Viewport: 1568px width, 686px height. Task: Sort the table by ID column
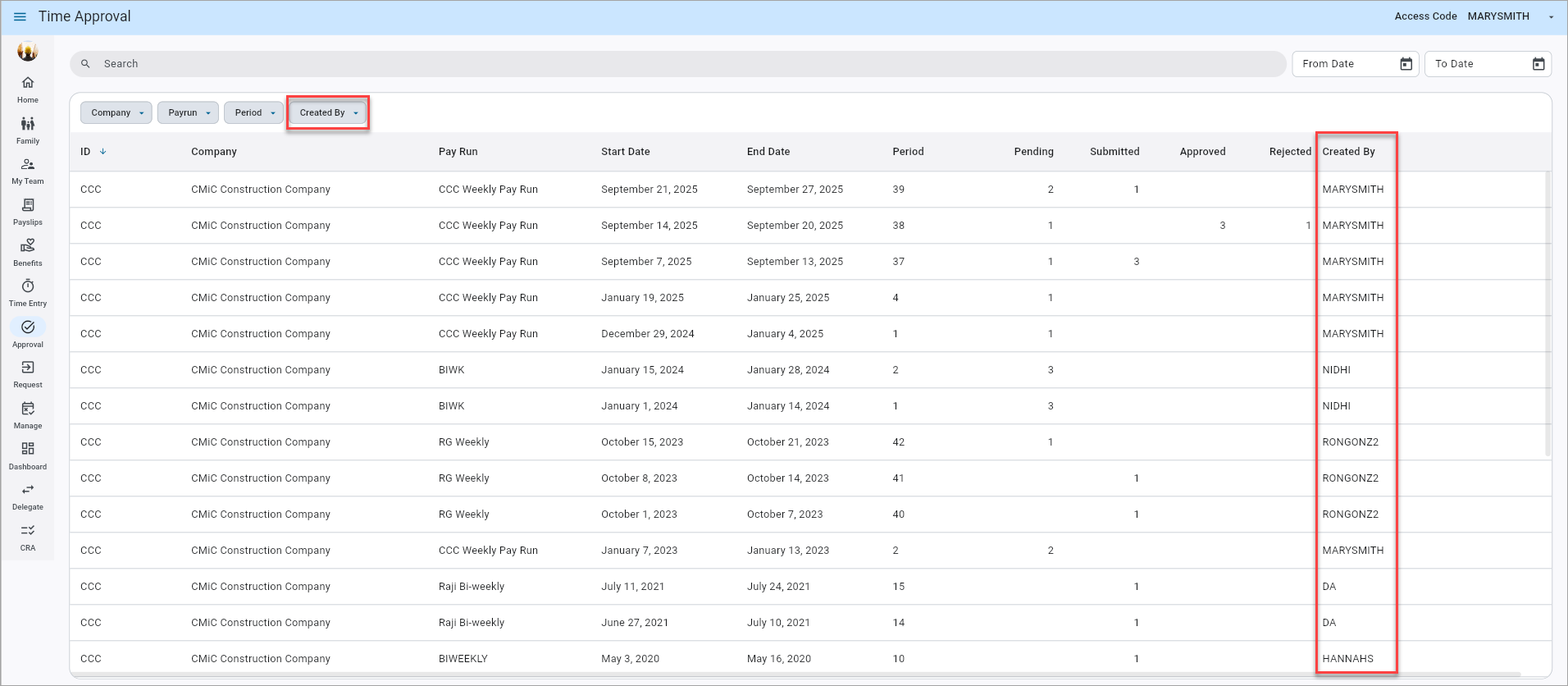[86, 152]
